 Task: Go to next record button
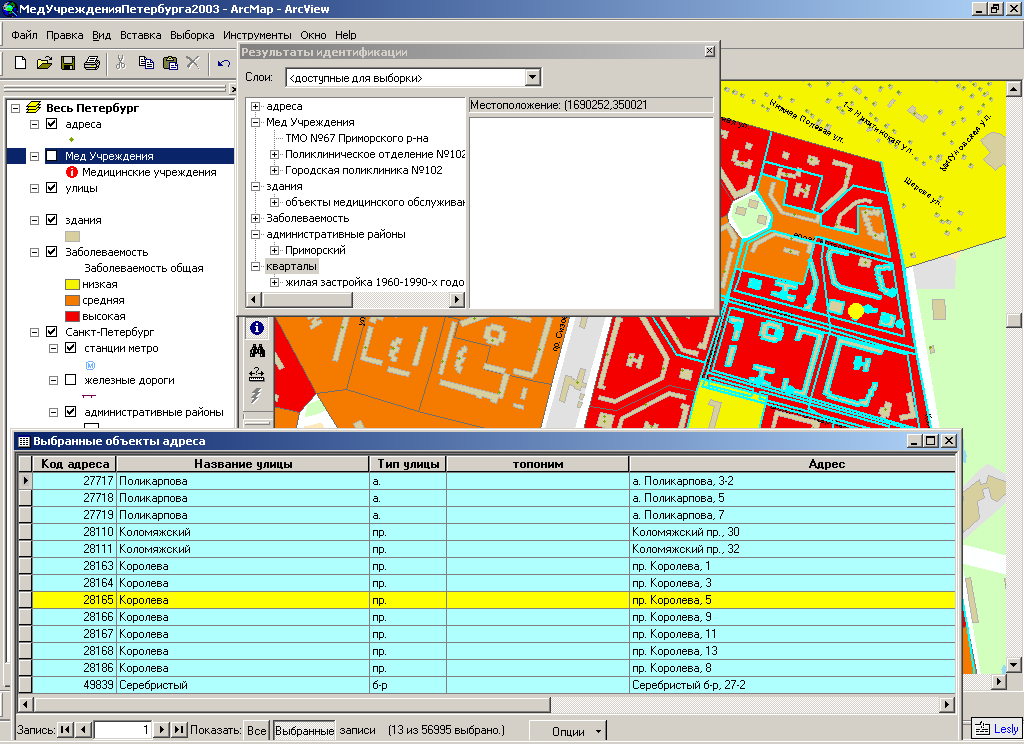coord(161,730)
